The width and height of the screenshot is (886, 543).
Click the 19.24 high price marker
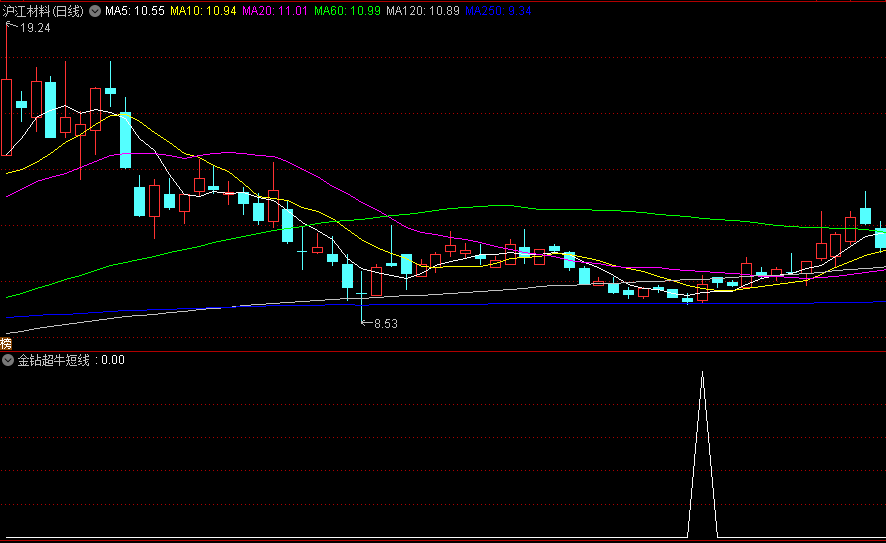point(35,28)
